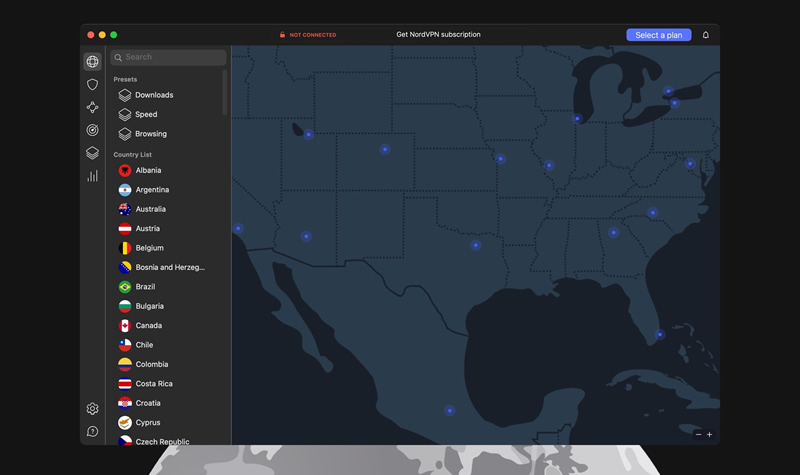800x475 pixels.
Task: Zoom out the map with minus button
Action: coord(698,434)
